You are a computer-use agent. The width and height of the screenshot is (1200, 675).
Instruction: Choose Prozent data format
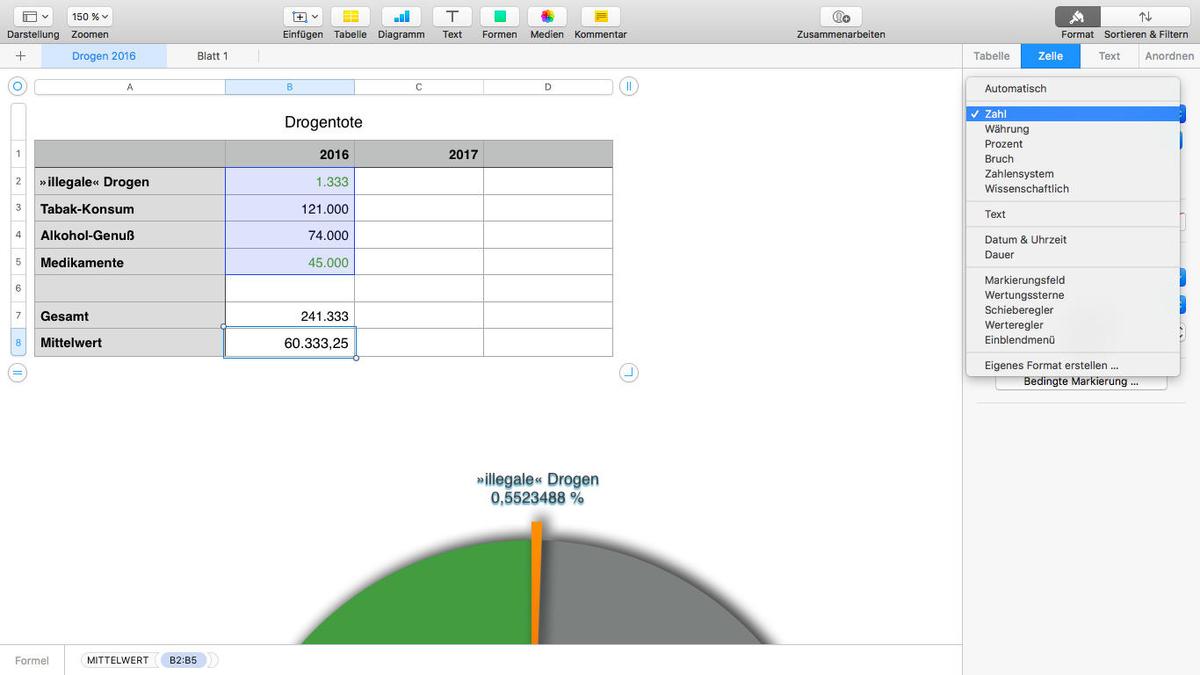click(x=1073, y=144)
